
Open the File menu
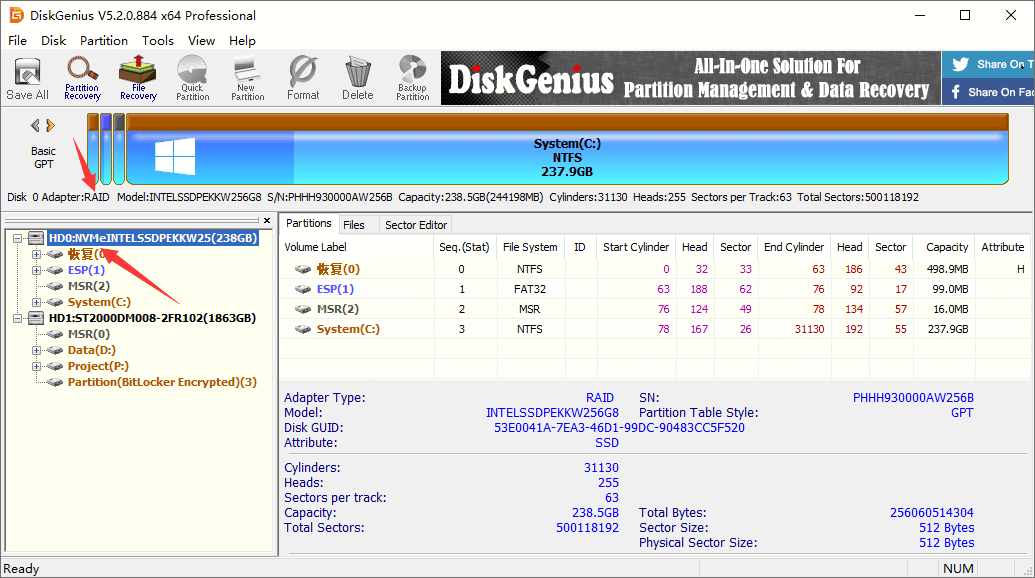(17, 41)
